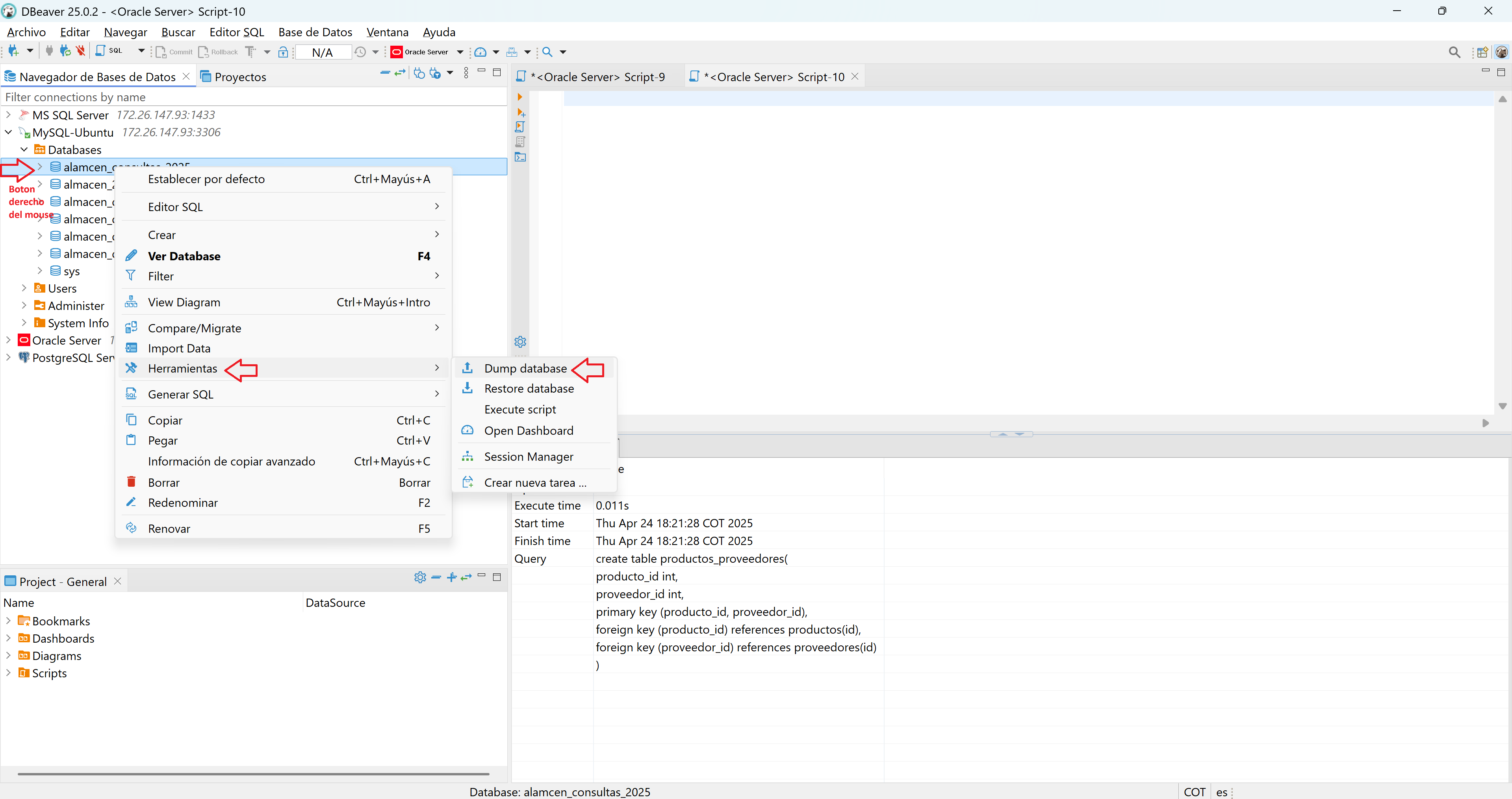Open the Base de Datos menu

[315, 32]
